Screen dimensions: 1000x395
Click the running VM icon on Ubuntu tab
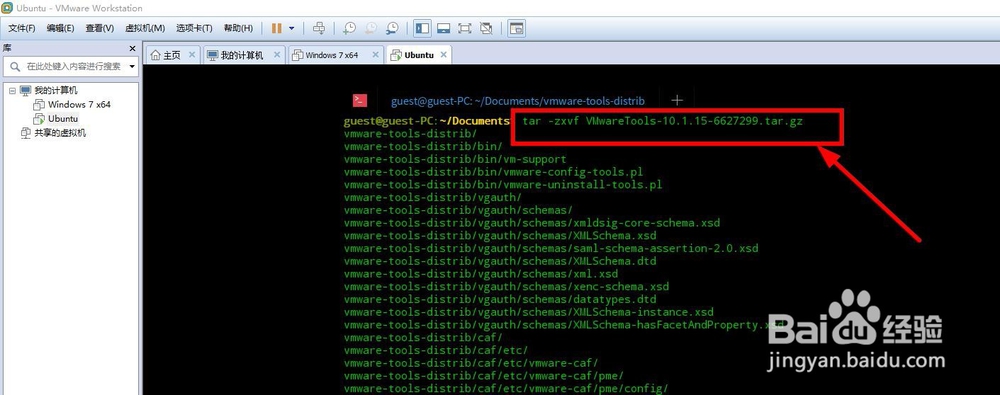click(397, 55)
